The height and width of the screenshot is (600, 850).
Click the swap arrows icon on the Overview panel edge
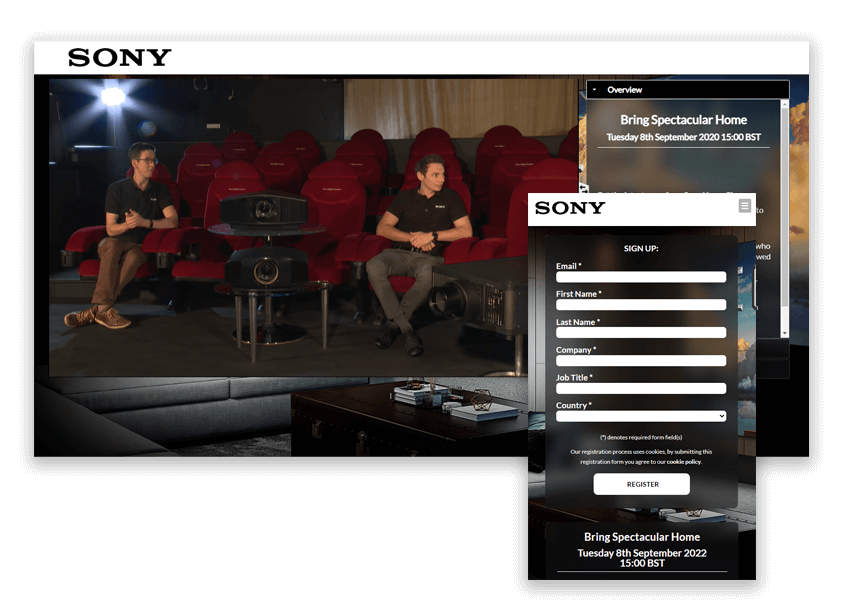[583, 187]
